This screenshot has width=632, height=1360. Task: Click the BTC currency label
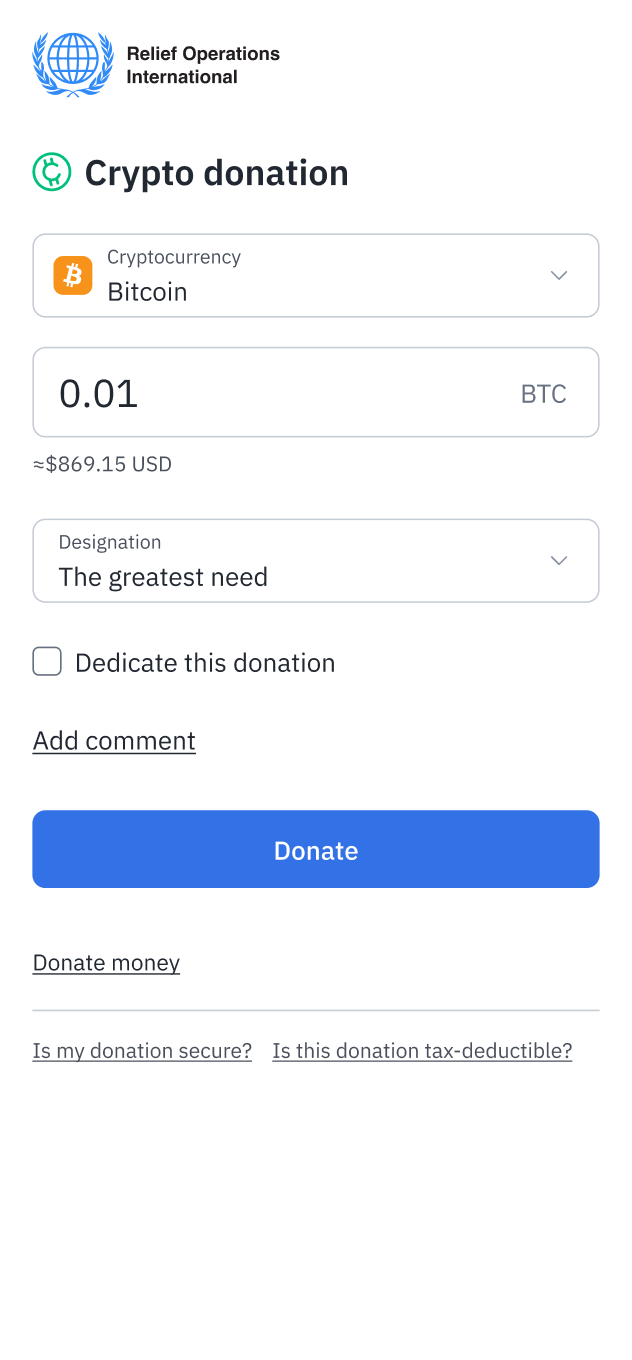tap(543, 393)
